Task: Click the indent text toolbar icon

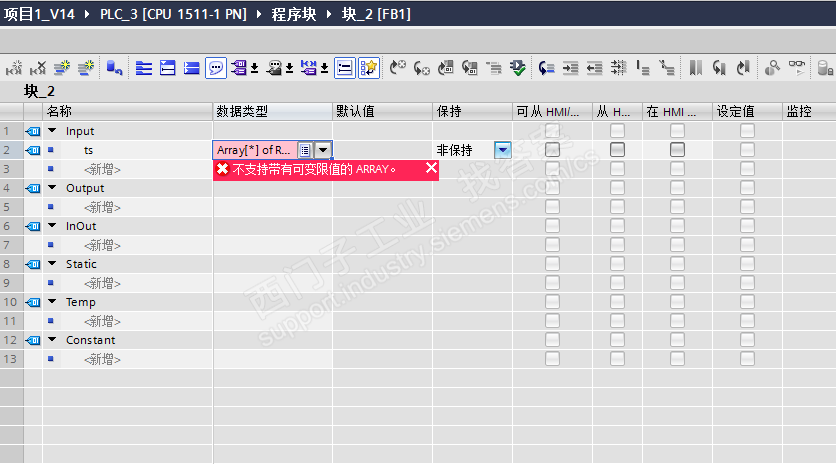Action: click(570, 68)
